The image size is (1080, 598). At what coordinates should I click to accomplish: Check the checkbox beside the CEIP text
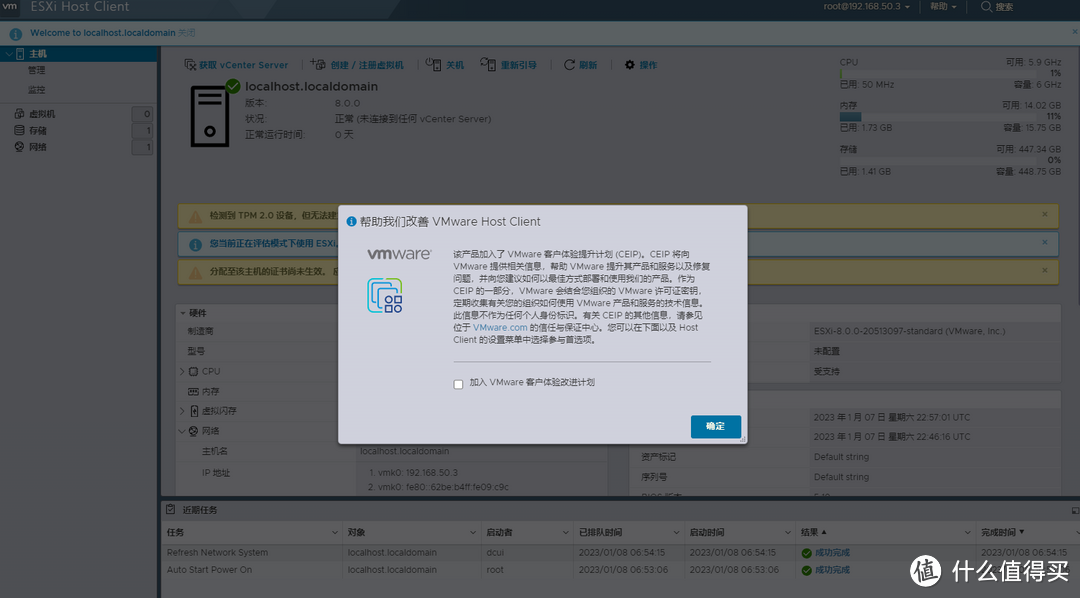(x=456, y=383)
